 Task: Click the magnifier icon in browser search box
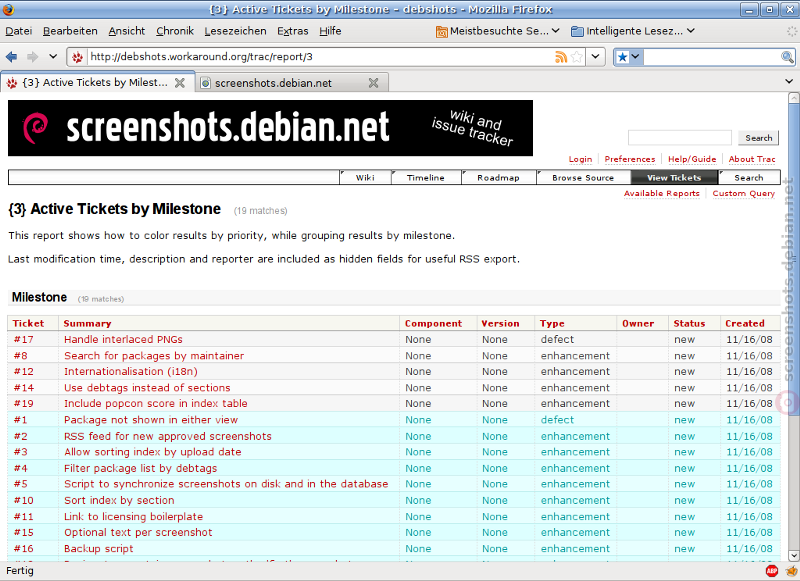pyautogui.click(x=787, y=57)
